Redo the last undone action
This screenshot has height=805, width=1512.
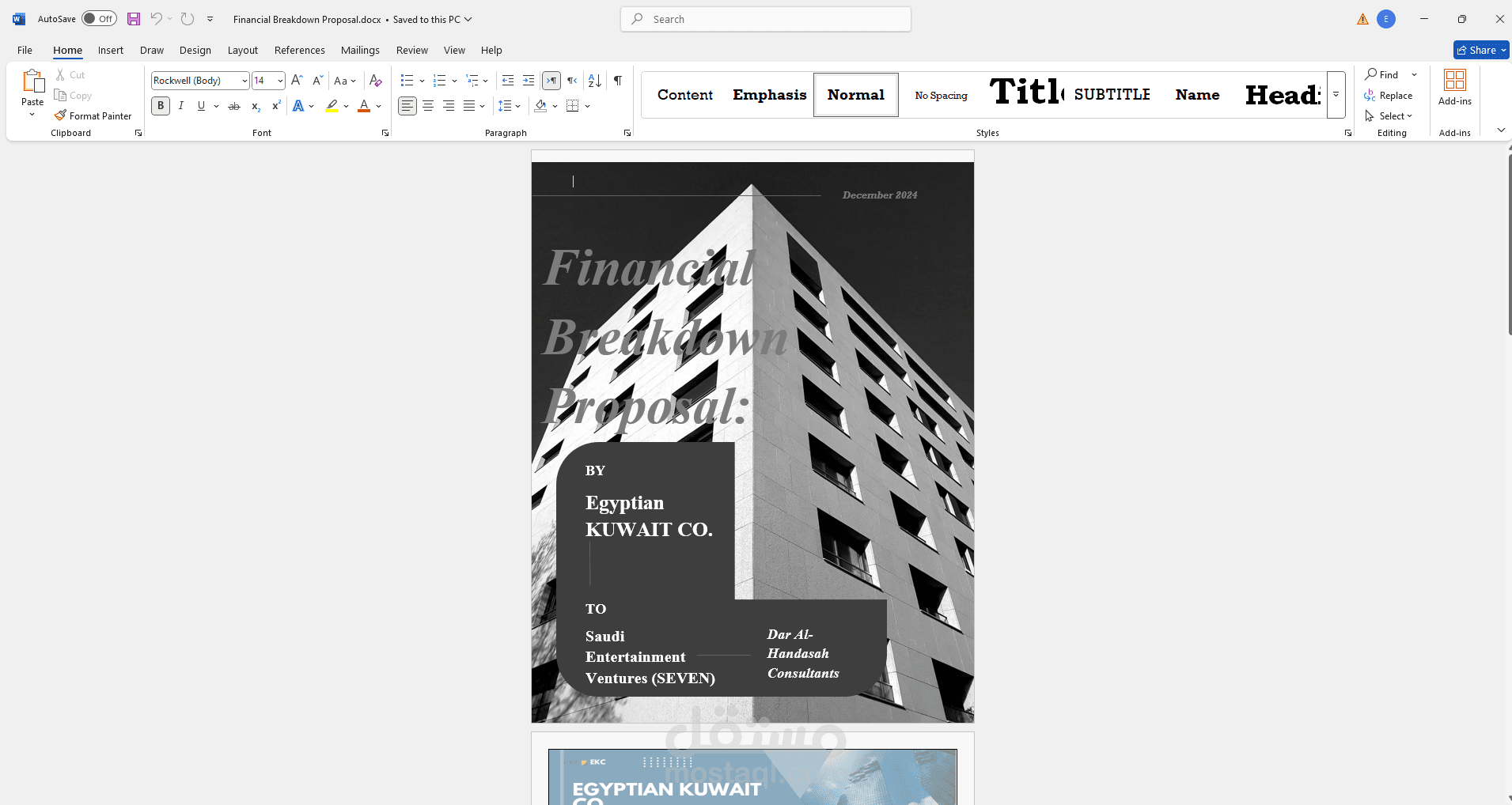[188, 19]
